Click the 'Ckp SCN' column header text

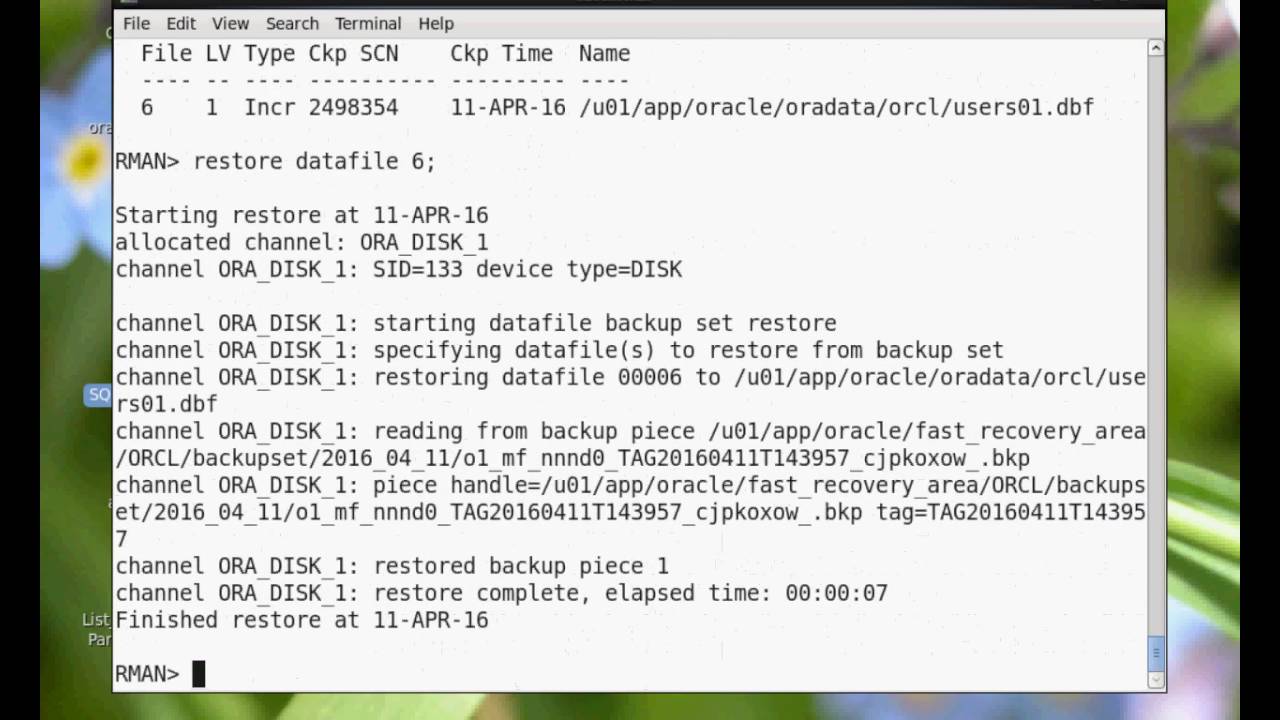[x=353, y=53]
